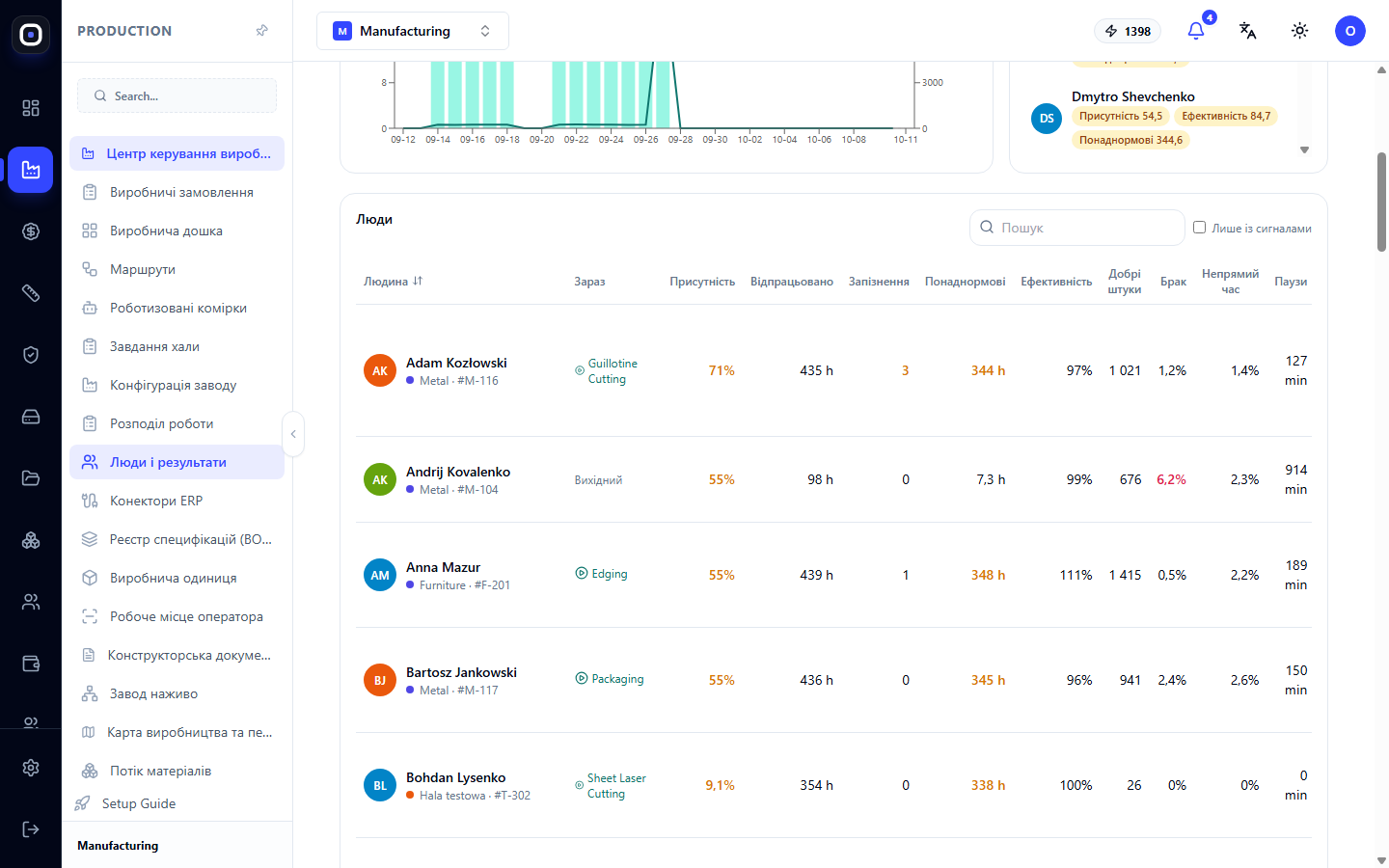Open Маршрути menu item
This screenshot has height=868, width=1389.
(177, 269)
